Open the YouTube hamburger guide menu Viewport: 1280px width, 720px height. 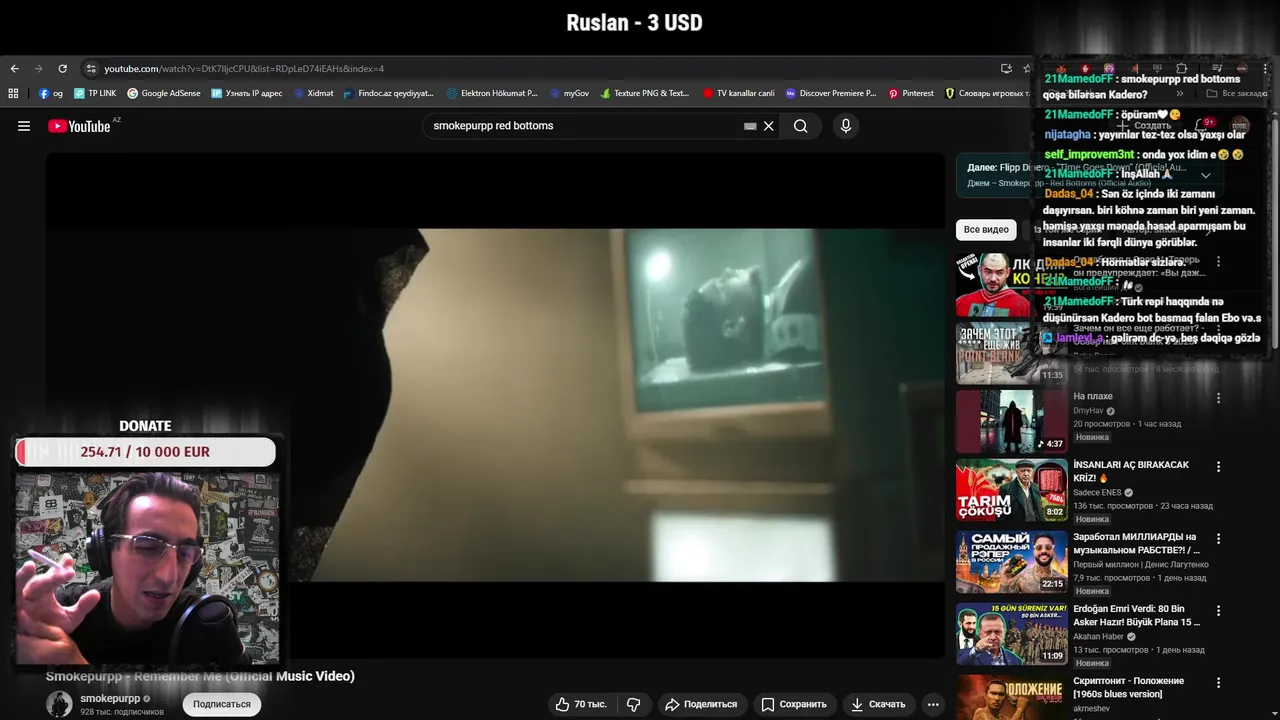[x=24, y=126]
